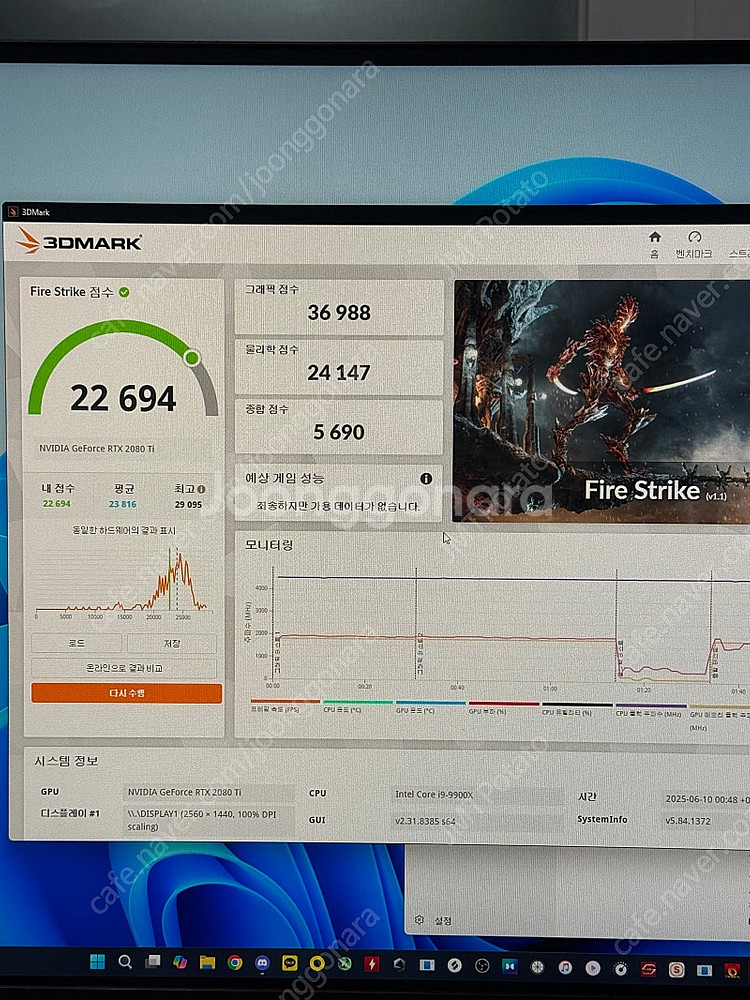Toggle the GPU 부하 (%) legend item

tap(504, 708)
